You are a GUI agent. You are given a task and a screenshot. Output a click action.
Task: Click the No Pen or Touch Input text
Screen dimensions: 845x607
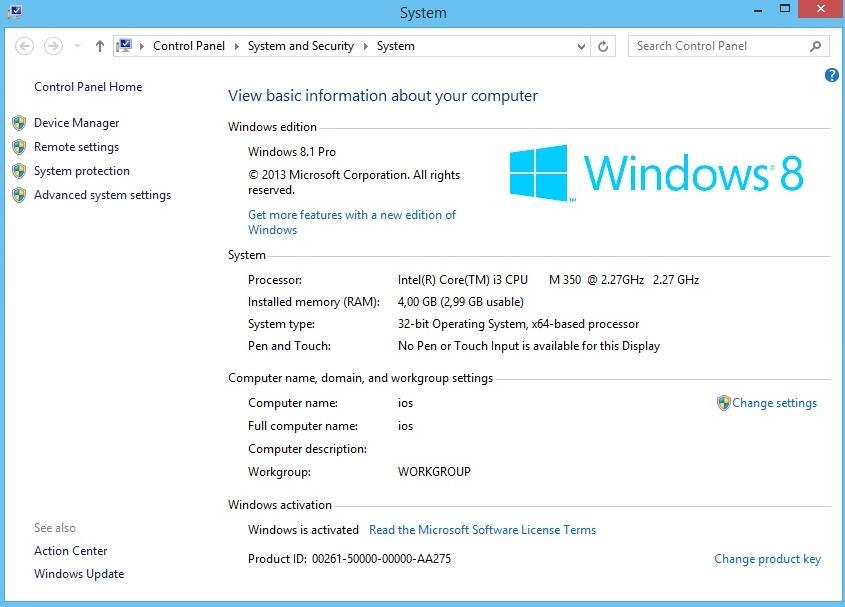529,346
